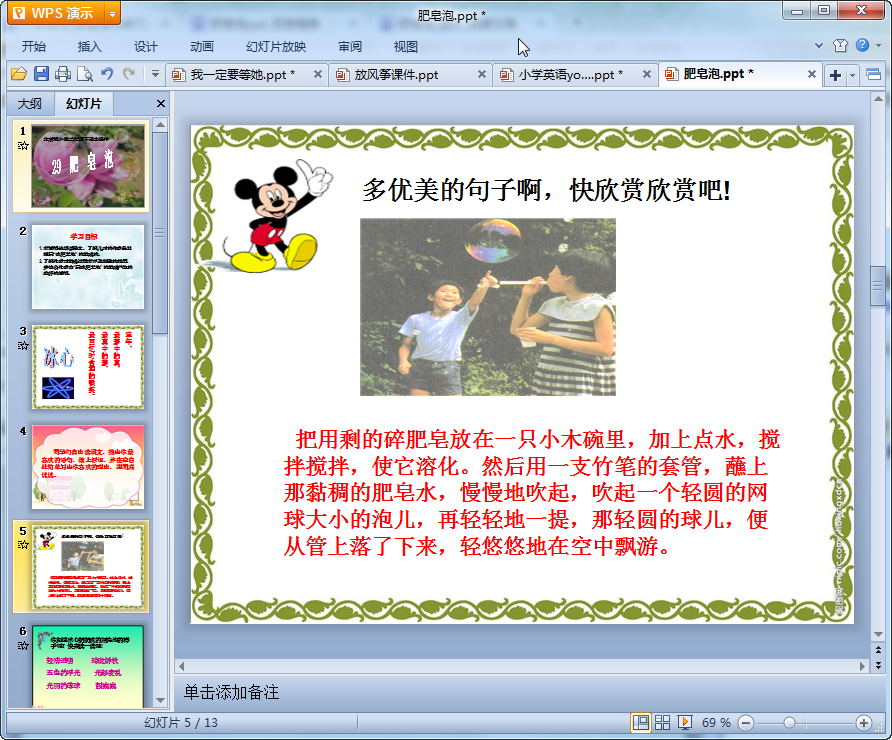892x740 pixels.
Task: Close the 我一定要等她.ppt tab
Action: click(318, 74)
